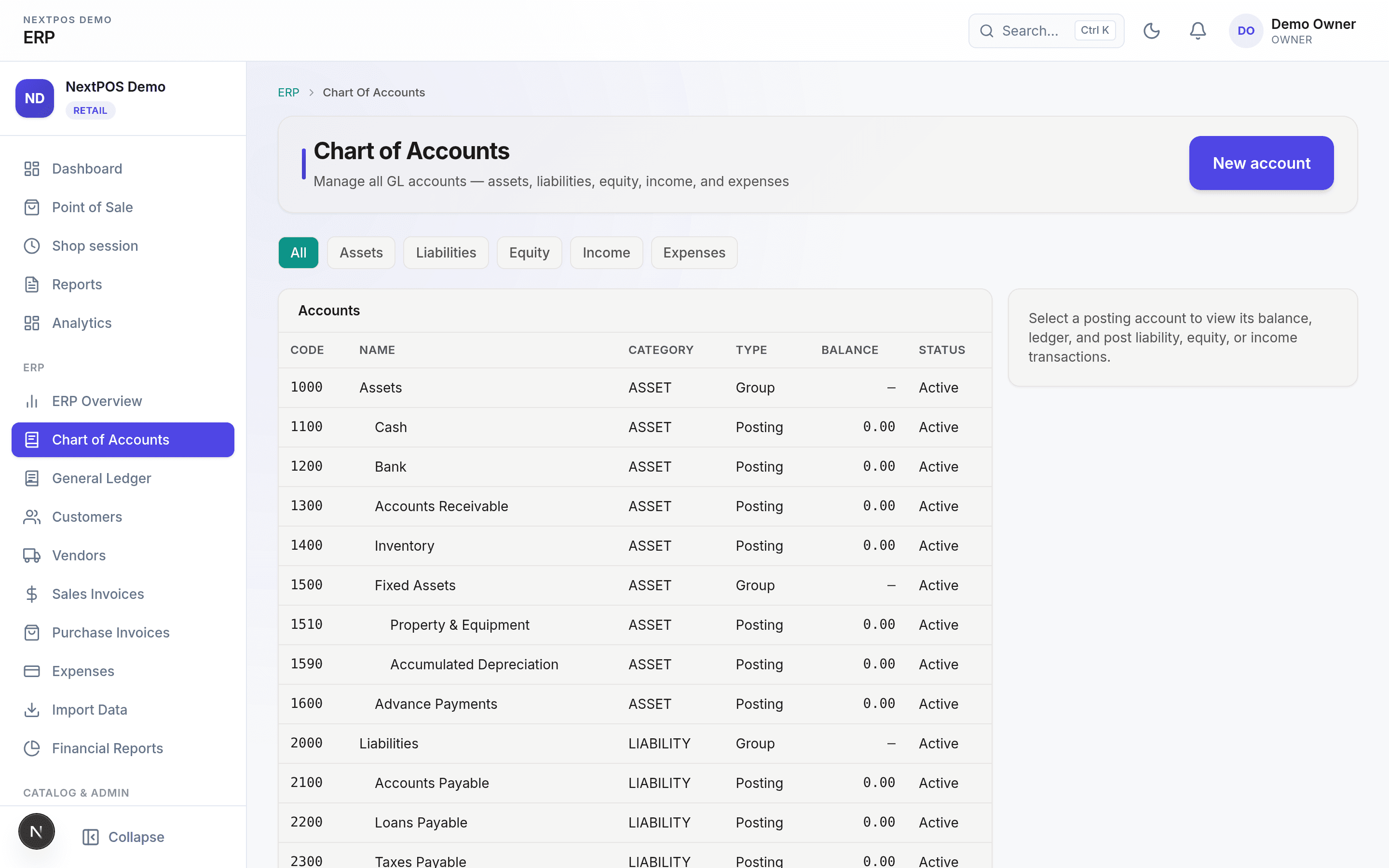The width and height of the screenshot is (1389, 868).
Task: Click the Demo Owner profile name
Action: [1313, 24]
